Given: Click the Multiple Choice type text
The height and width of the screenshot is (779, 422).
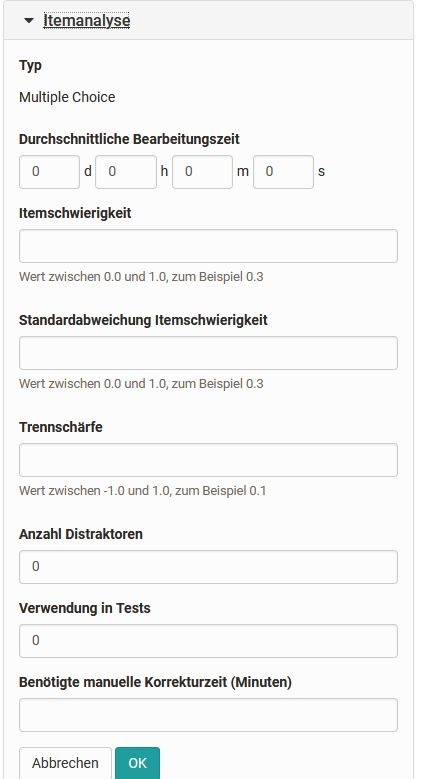Looking at the screenshot, I should click(67, 97).
